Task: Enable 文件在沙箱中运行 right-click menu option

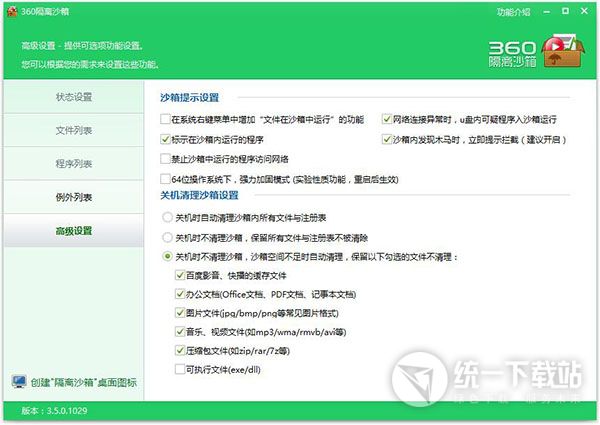Action: click(x=166, y=119)
